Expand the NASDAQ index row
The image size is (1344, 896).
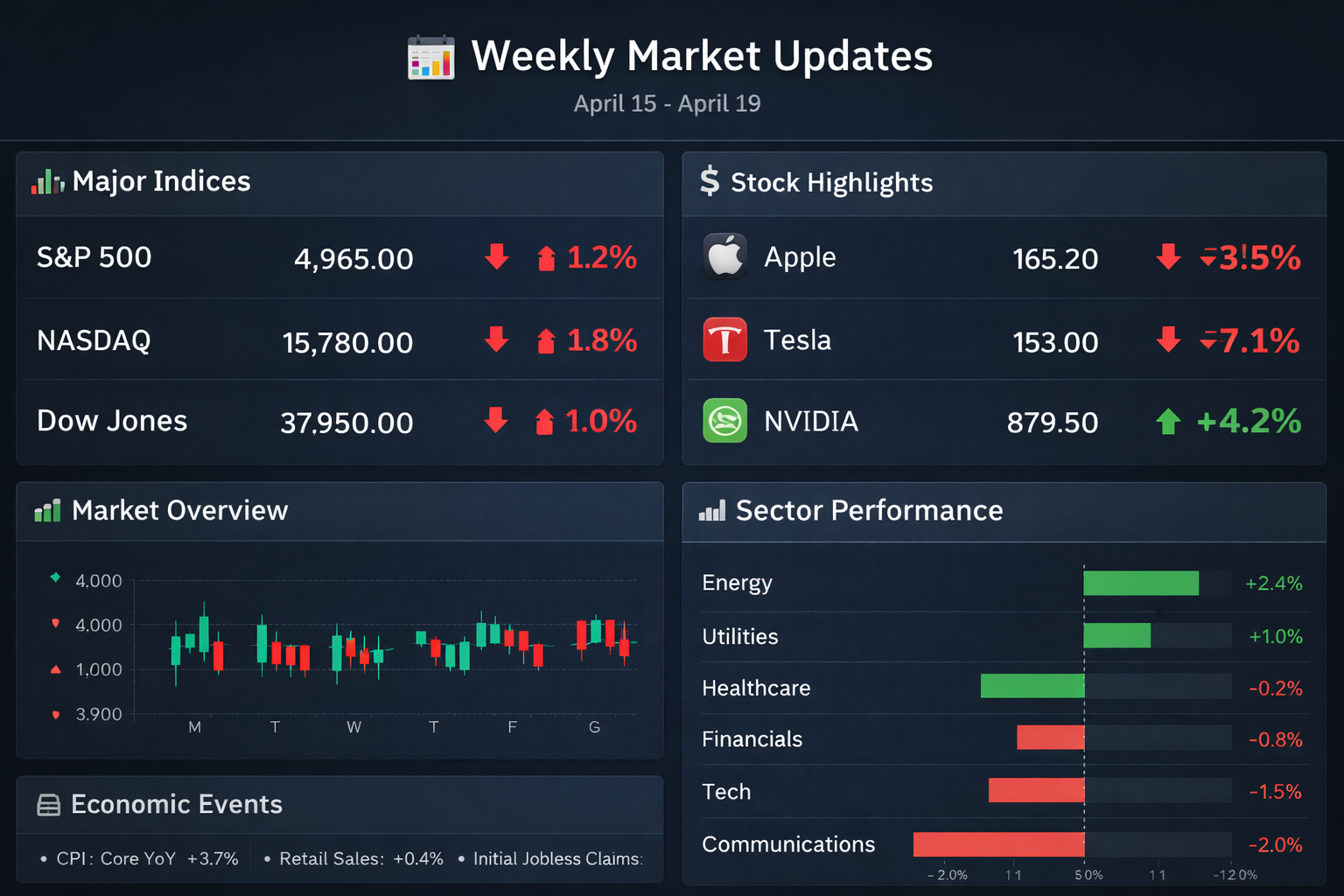click(x=339, y=341)
